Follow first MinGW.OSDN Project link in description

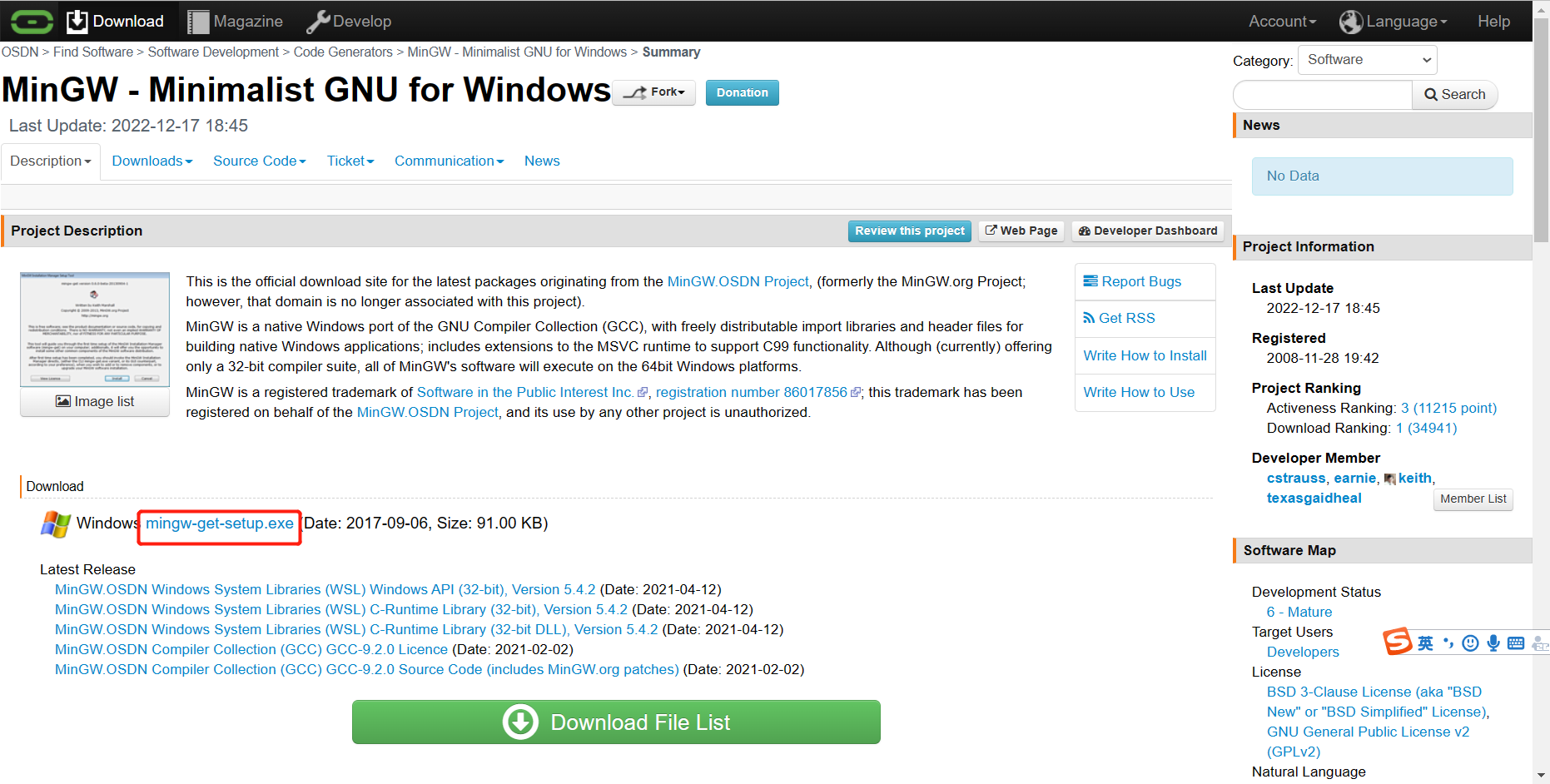click(738, 281)
